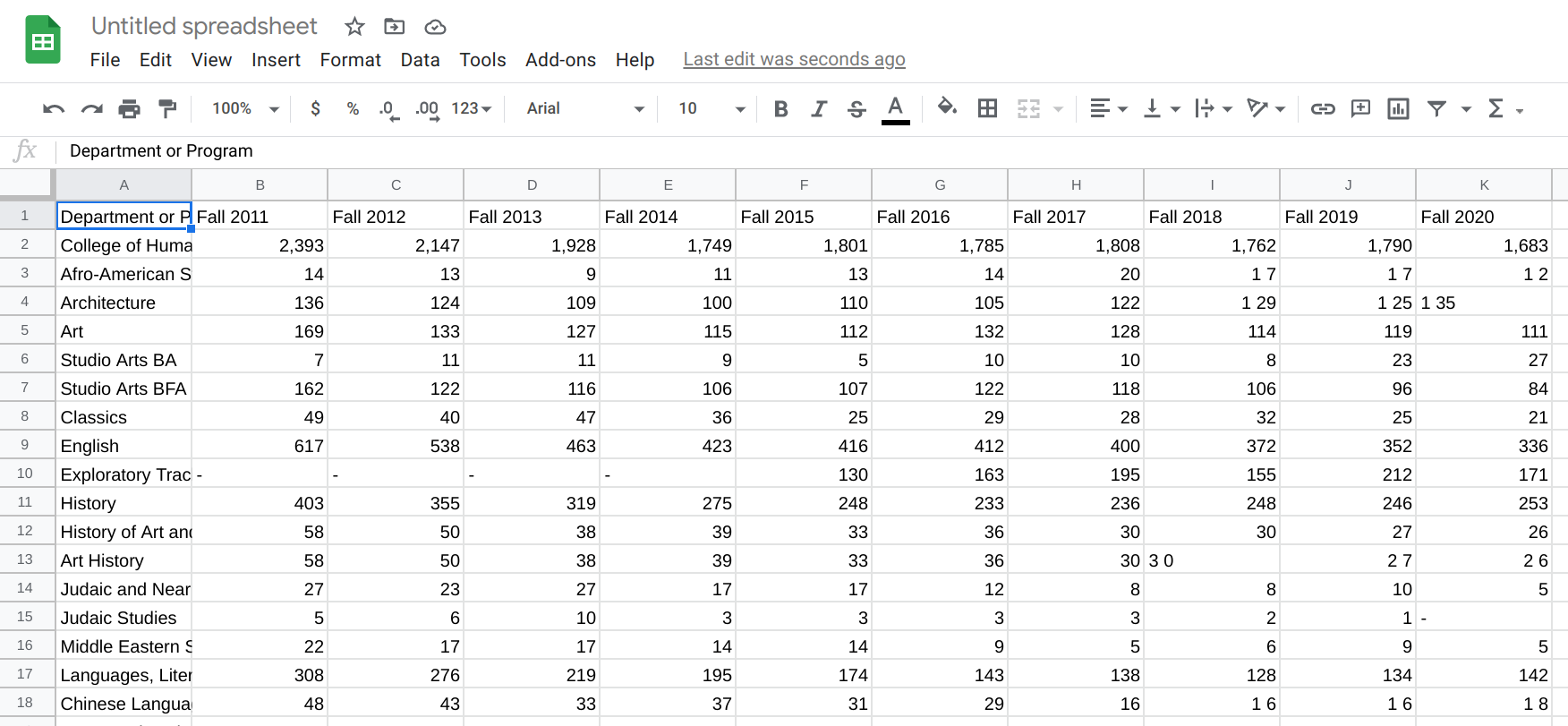The image size is (1568, 726).
Task: Open the Borders tool
Action: click(987, 109)
